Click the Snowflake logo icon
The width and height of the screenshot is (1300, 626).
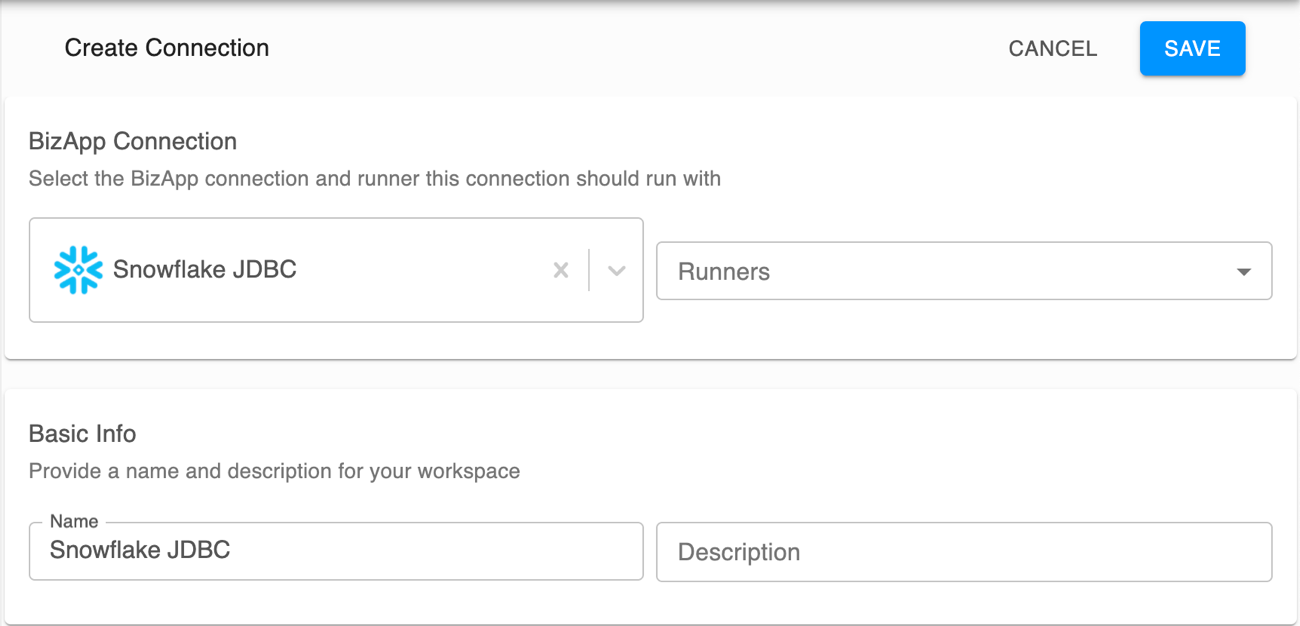(78, 270)
